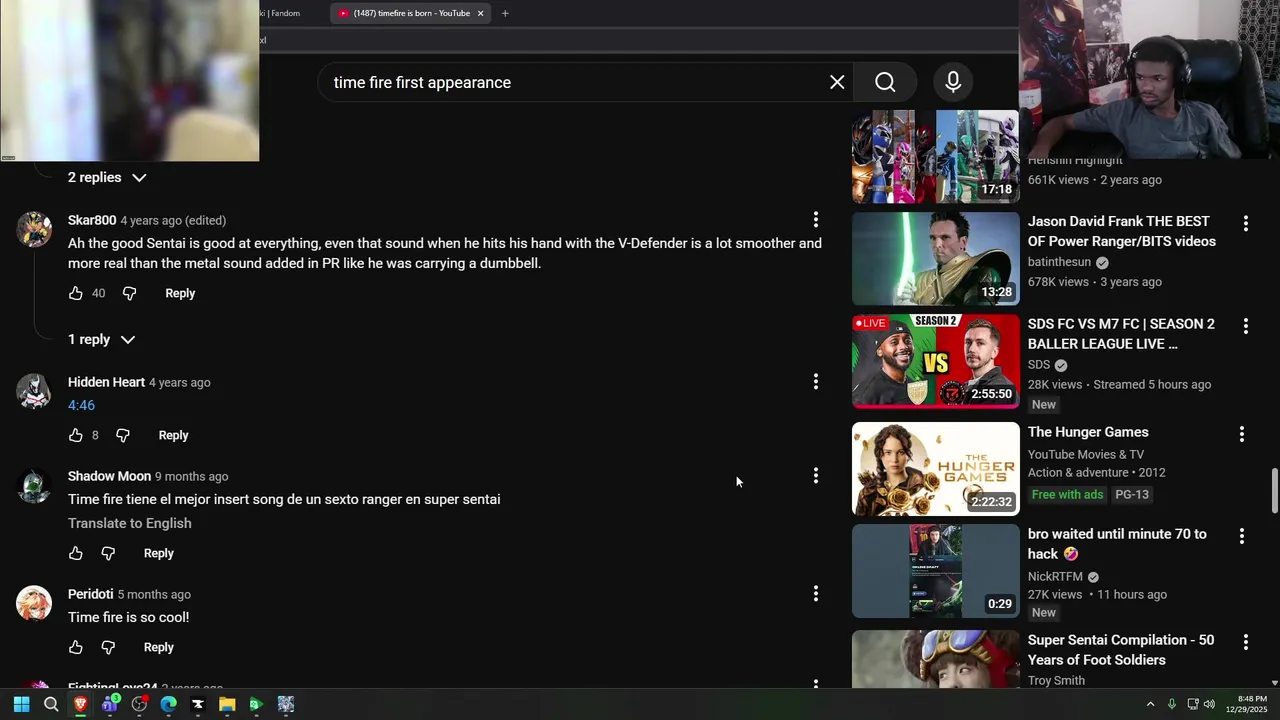
Task: Open options for The Hunger Games
Action: [1242, 435]
